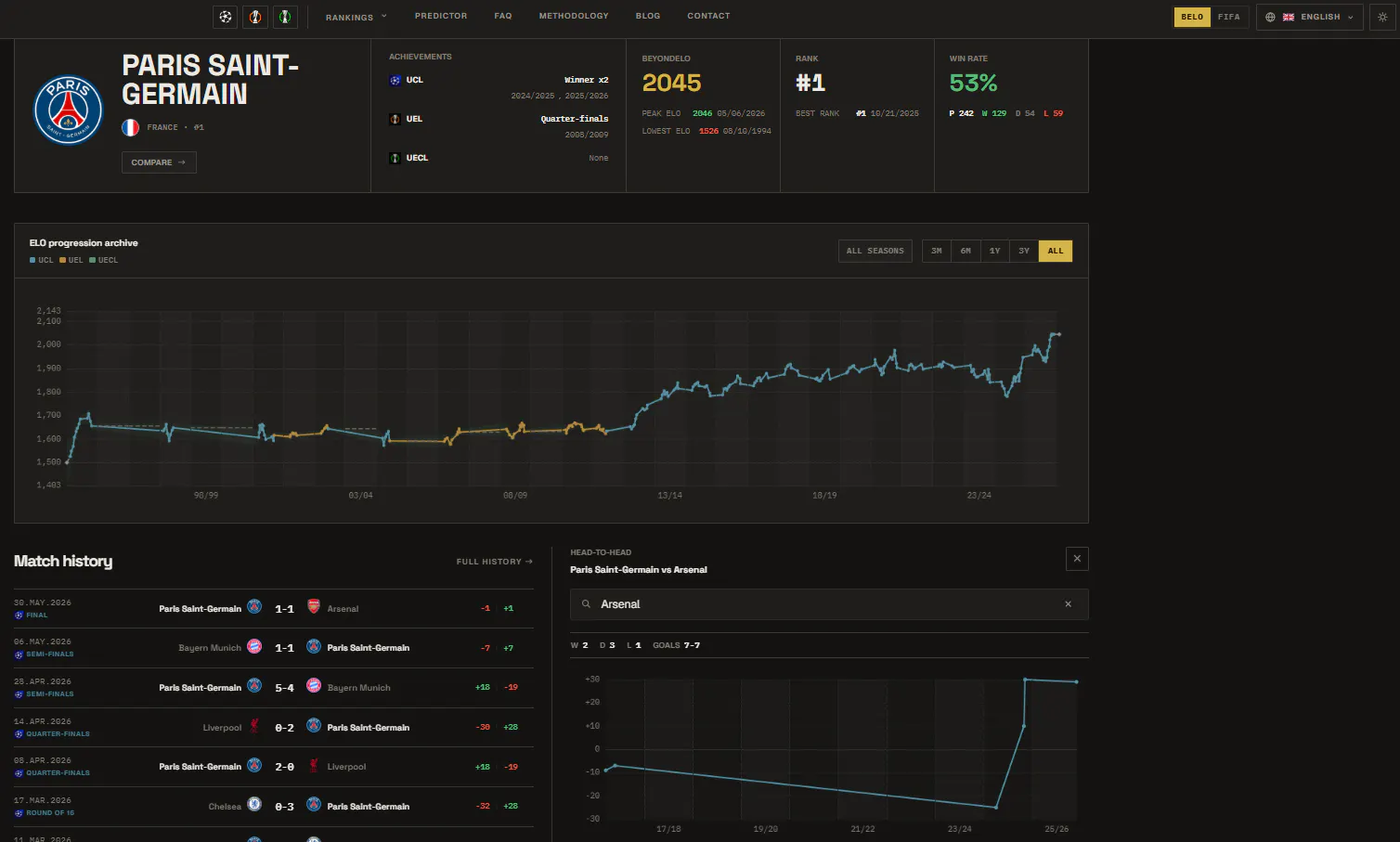This screenshot has height=842, width=1400.
Task: Click the globe icon in language selector
Action: pyautogui.click(x=1270, y=17)
